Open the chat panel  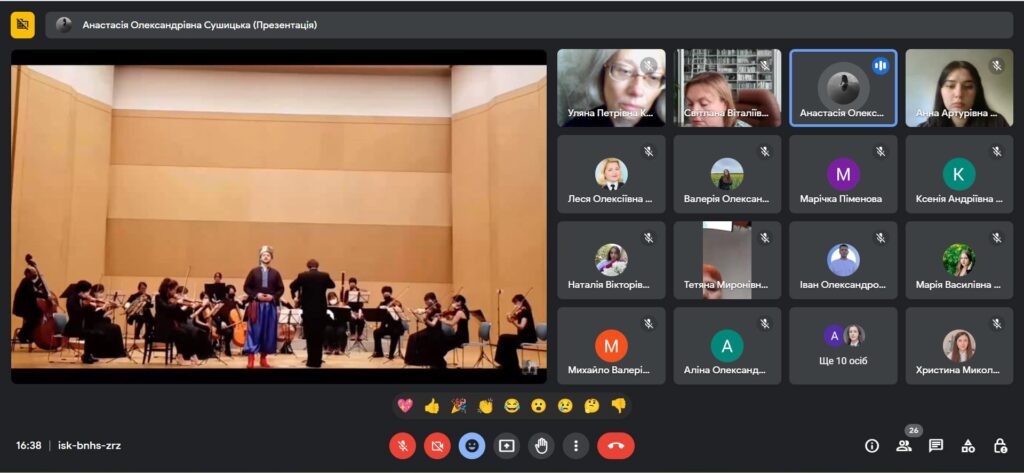(x=936, y=446)
